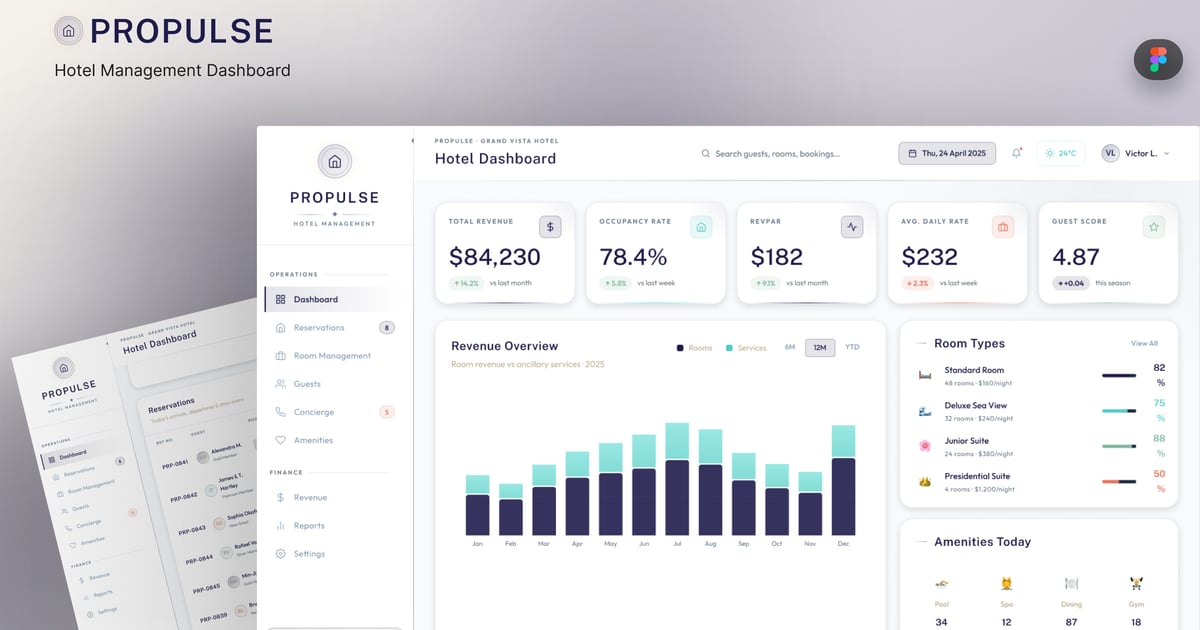Click the VL user avatar
The height and width of the screenshot is (630, 1200).
(x=1110, y=153)
